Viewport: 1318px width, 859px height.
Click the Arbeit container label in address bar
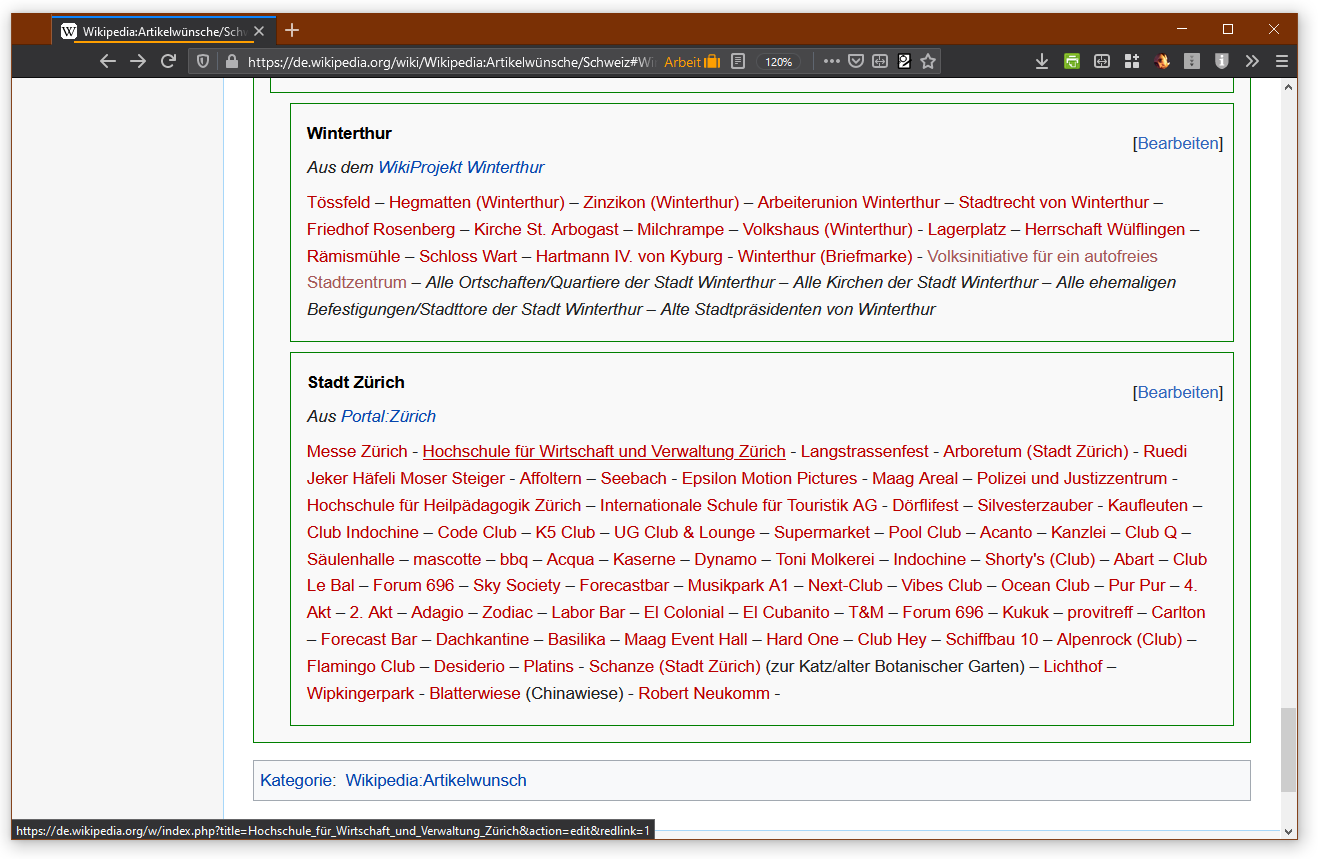683,61
